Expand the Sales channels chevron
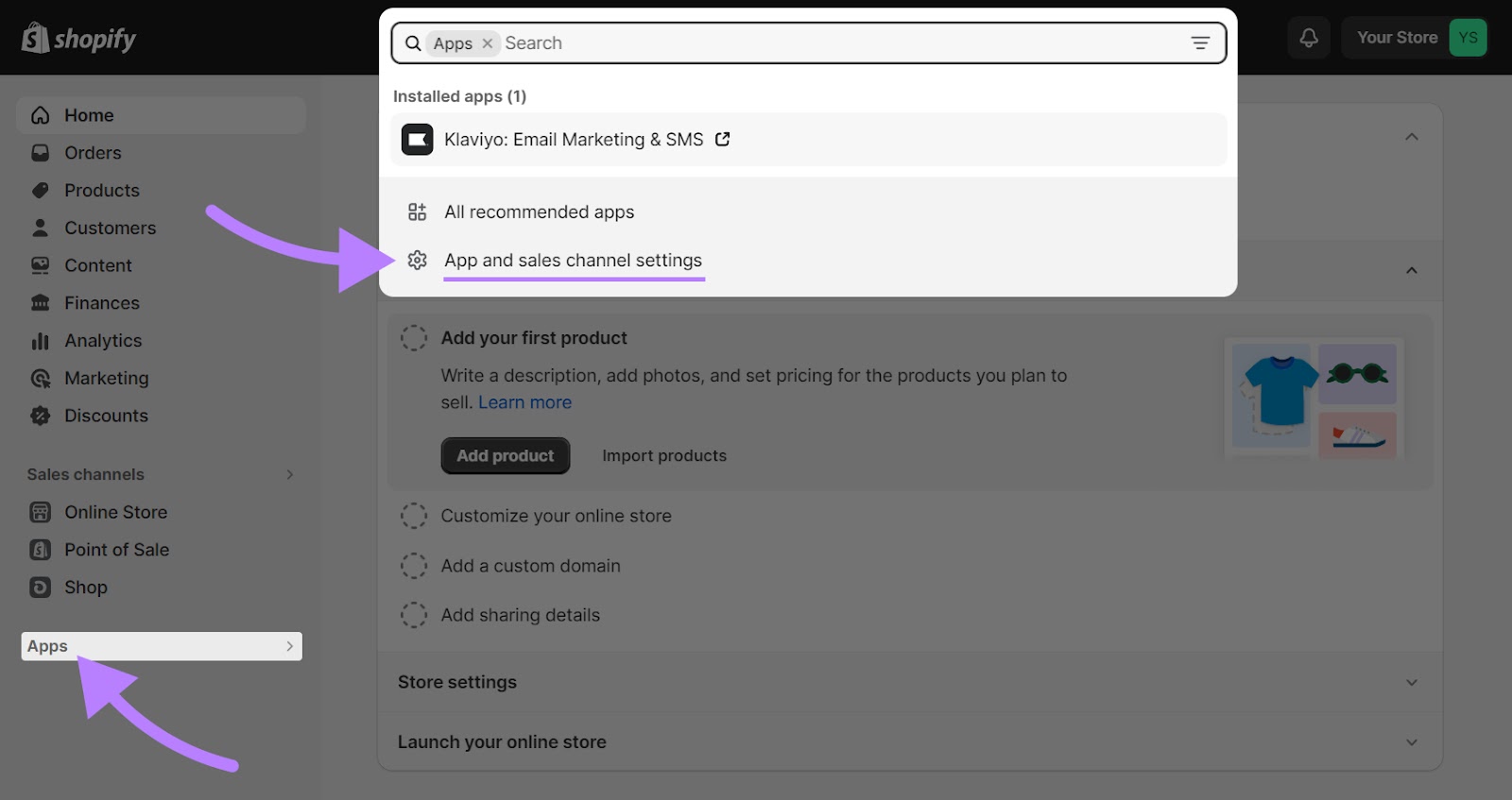 click(x=290, y=474)
